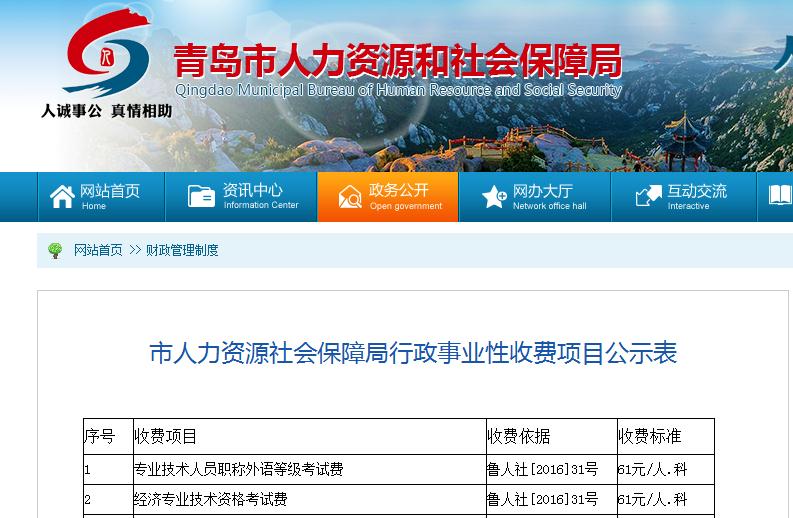Screen dimensions: 793x518
Task: Click the star person icon for 网办大厅
Action: (494, 196)
